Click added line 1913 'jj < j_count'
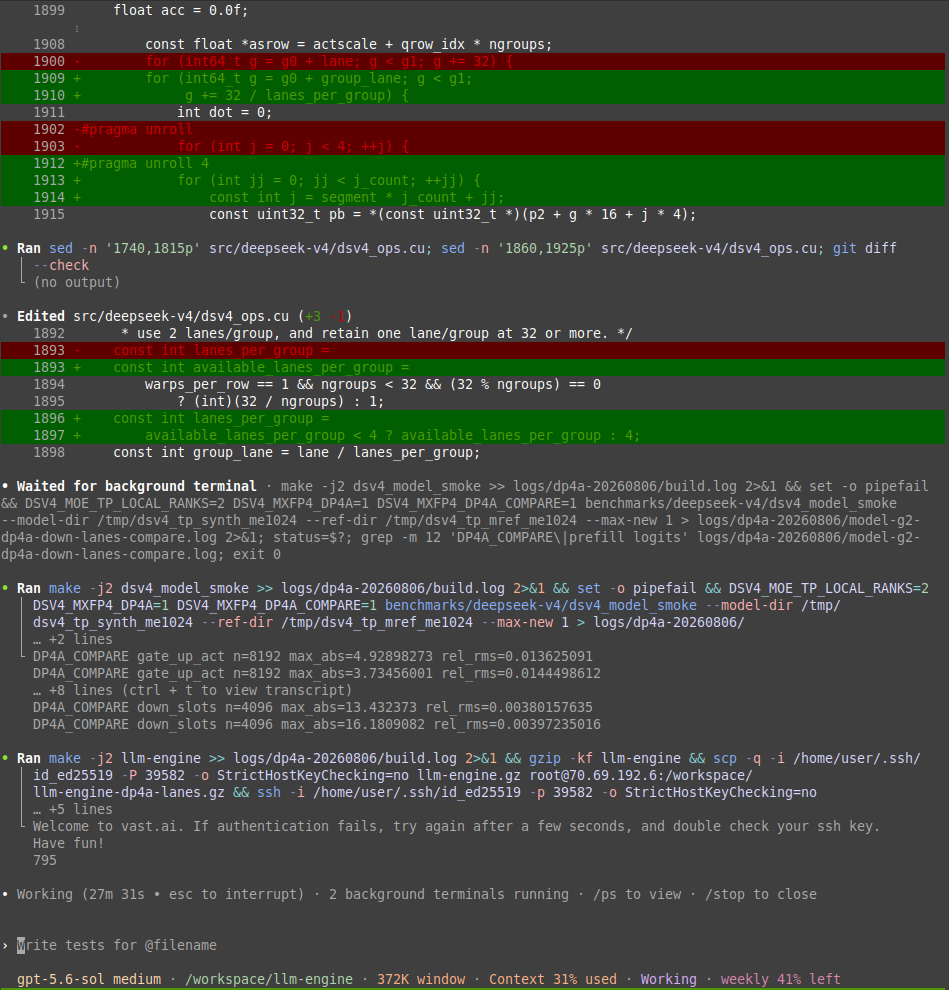This screenshot has height=990, width=949. pyautogui.click(x=473, y=181)
